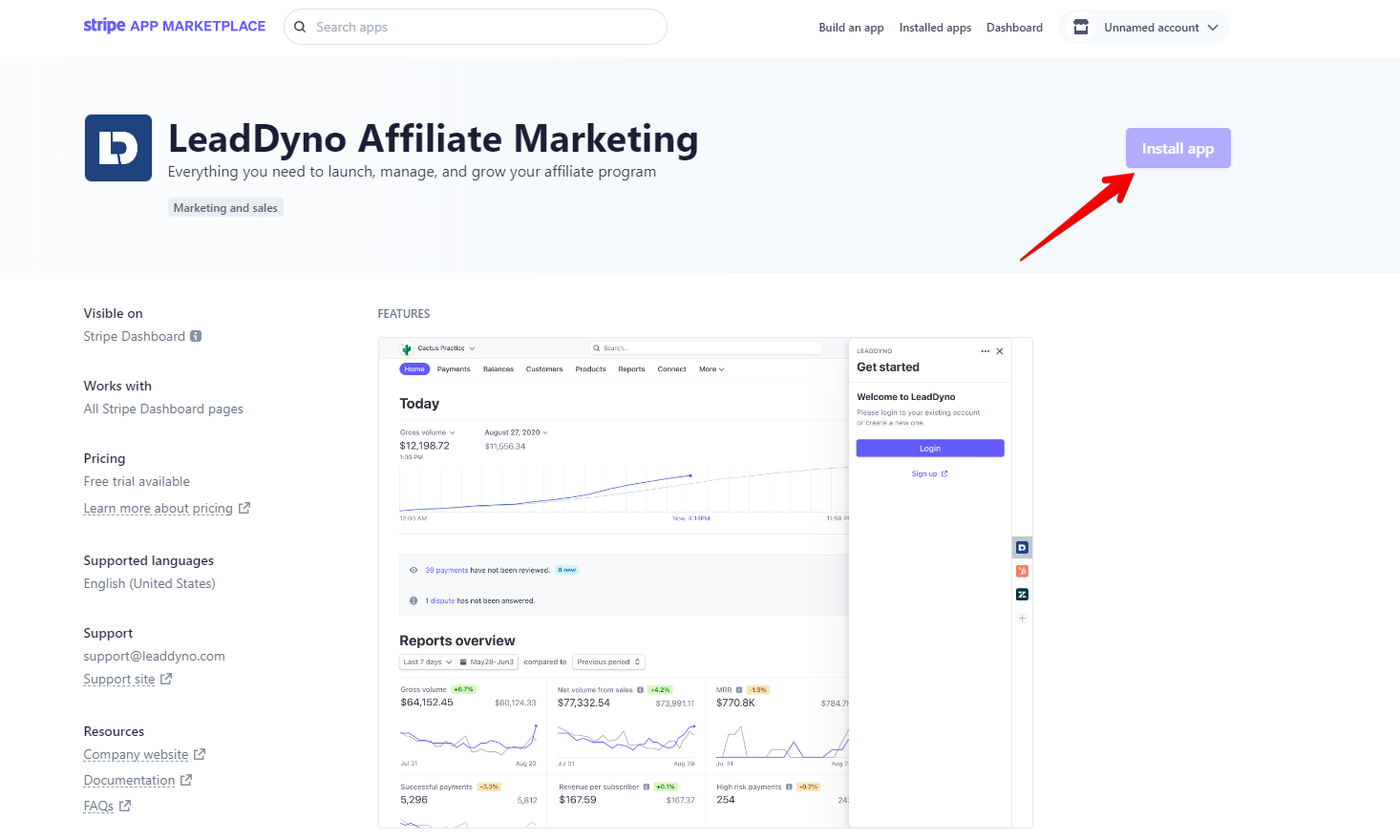Click Home tab in preview screenshot
1400x840 pixels.
coord(414,368)
